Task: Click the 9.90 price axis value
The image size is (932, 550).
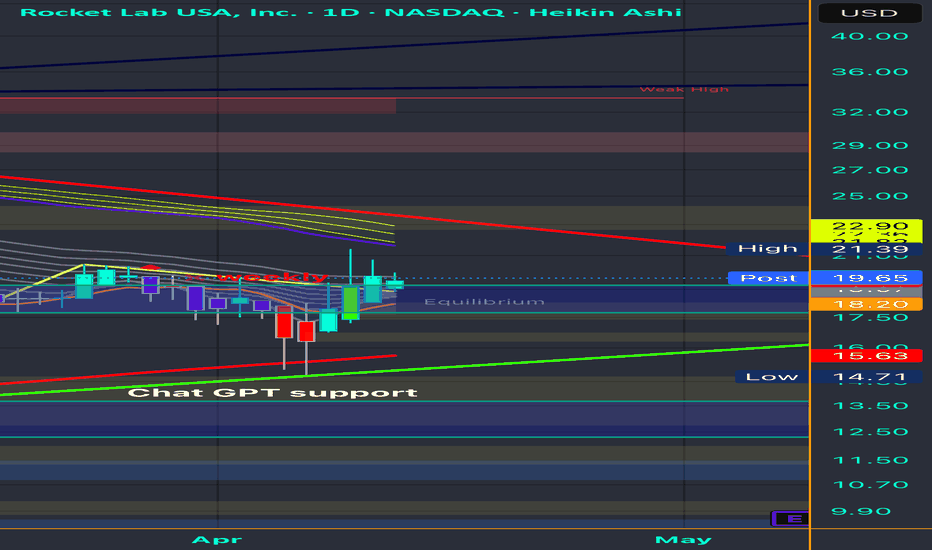Action: click(861, 511)
